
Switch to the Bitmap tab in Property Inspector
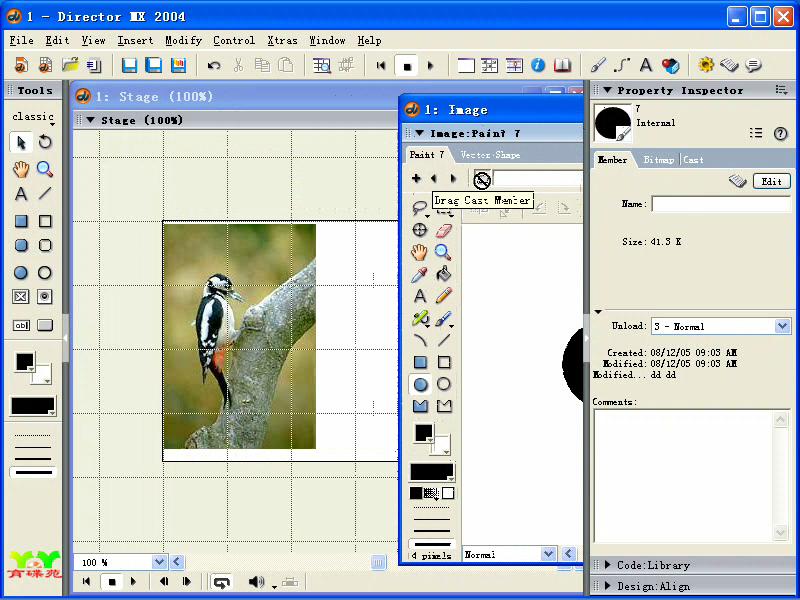(x=659, y=160)
